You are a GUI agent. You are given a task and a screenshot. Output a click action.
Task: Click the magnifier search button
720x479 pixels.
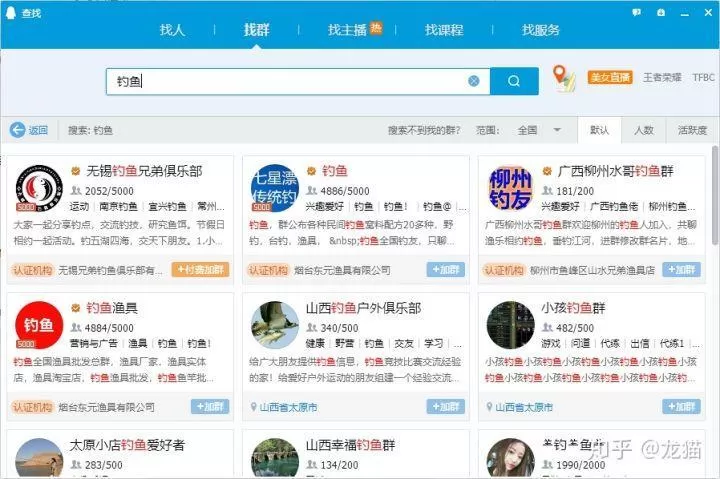click(x=514, y=81)
